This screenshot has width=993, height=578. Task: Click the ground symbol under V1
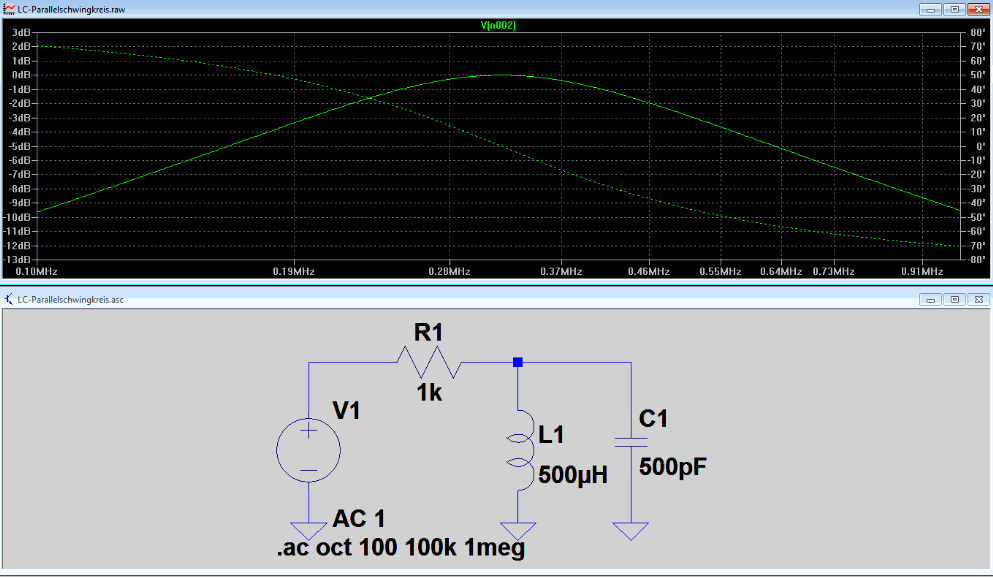(308, 531)
